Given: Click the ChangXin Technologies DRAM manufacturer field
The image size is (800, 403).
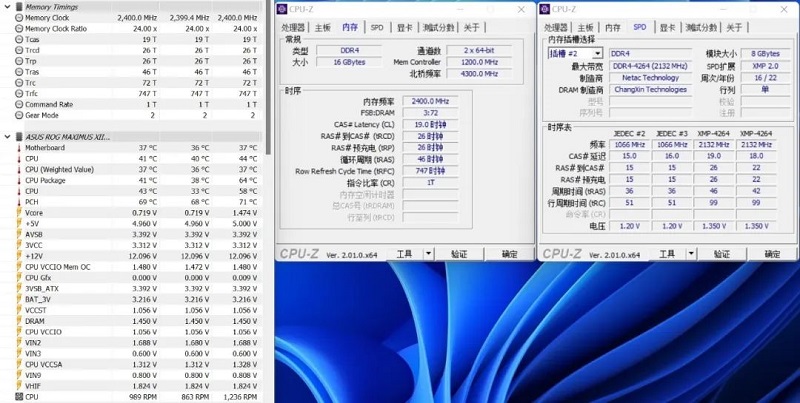Looking at the screenshot, I should click(650, 89).
